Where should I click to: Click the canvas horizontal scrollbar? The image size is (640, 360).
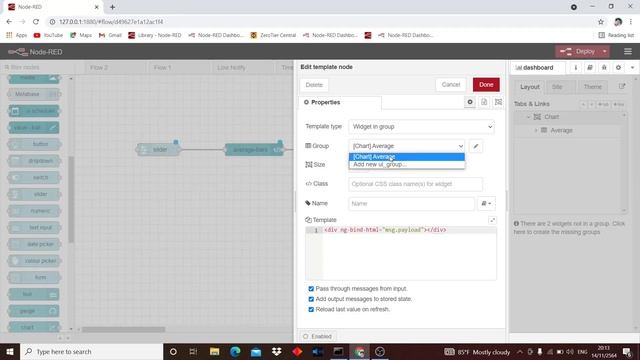[x=123, y=329]
